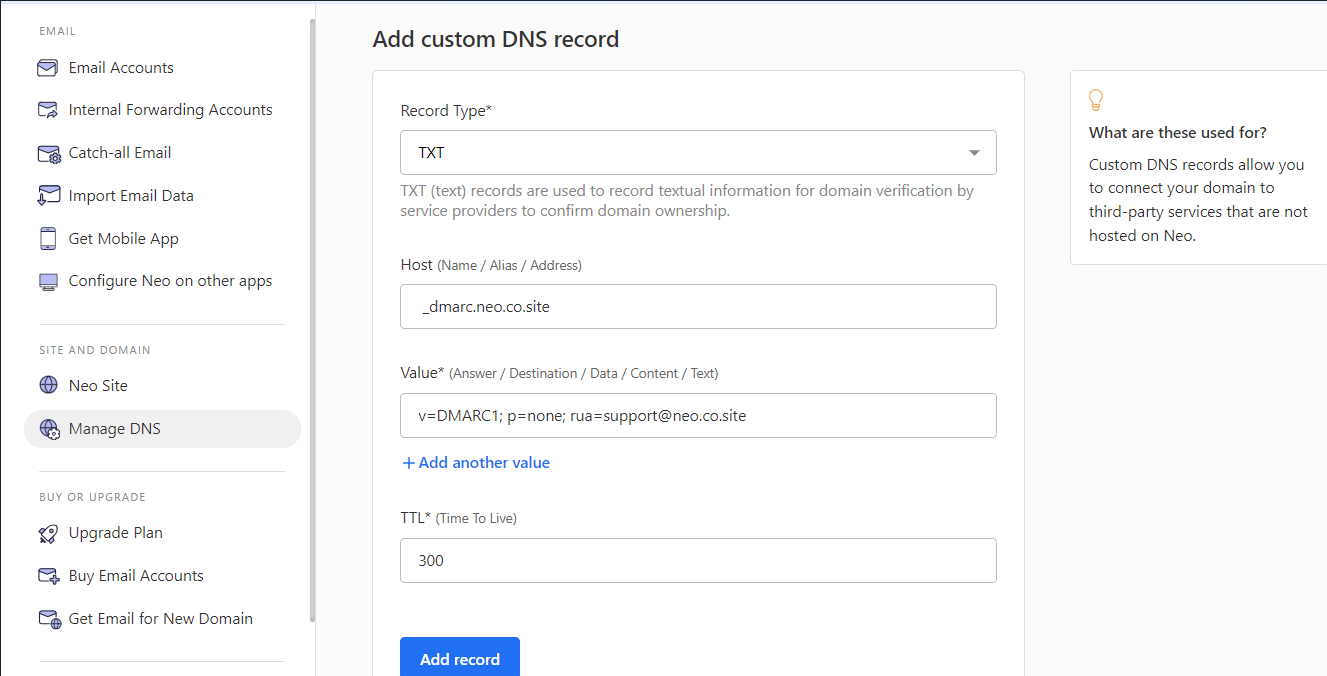Select Manage DNS menu item

pyautogui.click(x=162, y=429)
